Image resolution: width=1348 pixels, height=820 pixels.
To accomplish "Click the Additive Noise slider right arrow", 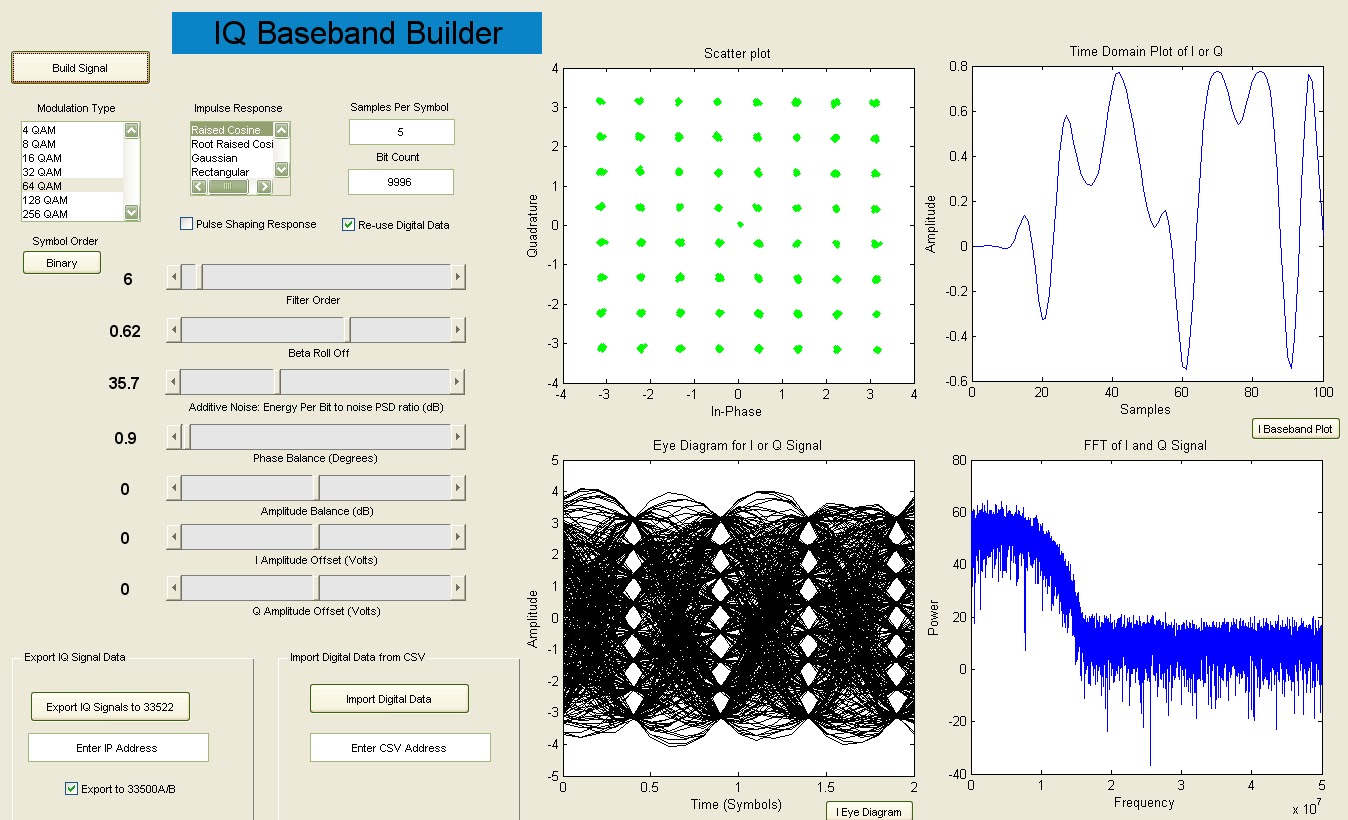I will (x=459, y=381).
